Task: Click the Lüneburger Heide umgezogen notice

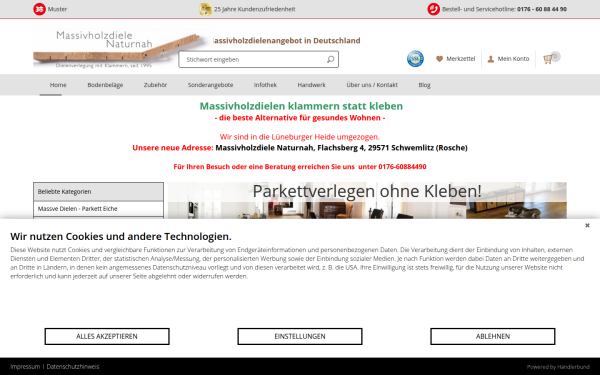Action: pyautogui.click(x=300, y=137)
